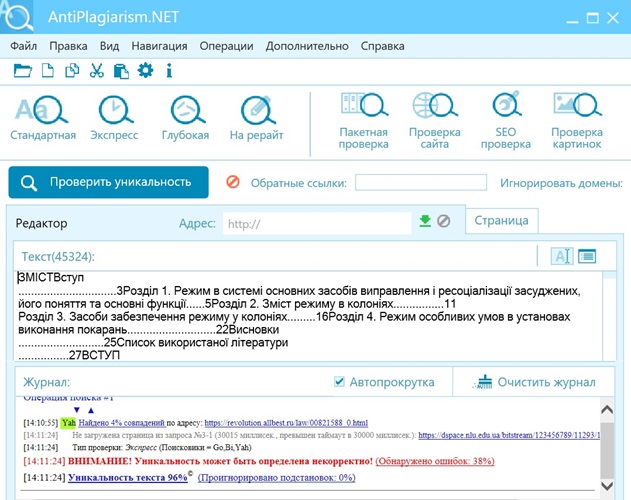Click the copy icon in toolbar
Screen dimensions: 631x500
point(72,71)
